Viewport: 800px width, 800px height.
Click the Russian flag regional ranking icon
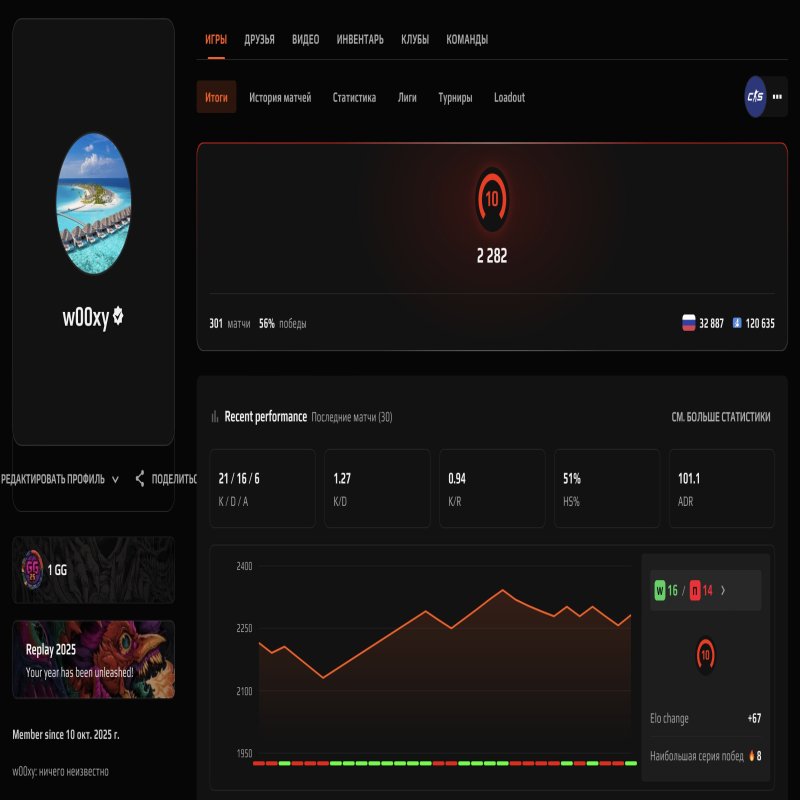688,323
